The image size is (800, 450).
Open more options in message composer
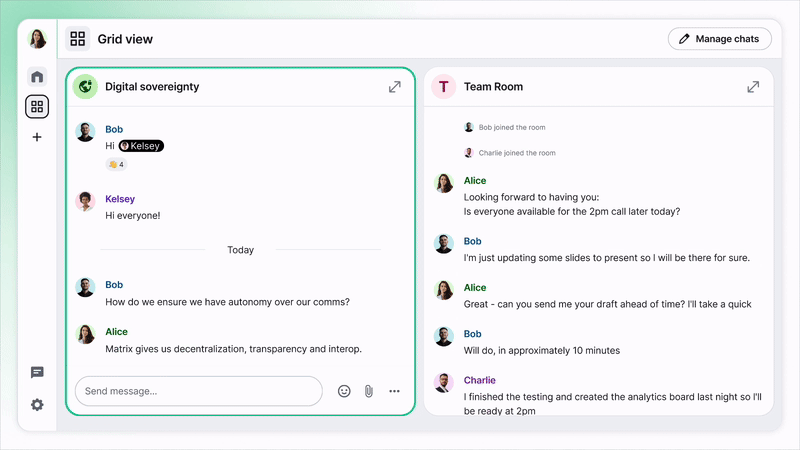(394, 391)
